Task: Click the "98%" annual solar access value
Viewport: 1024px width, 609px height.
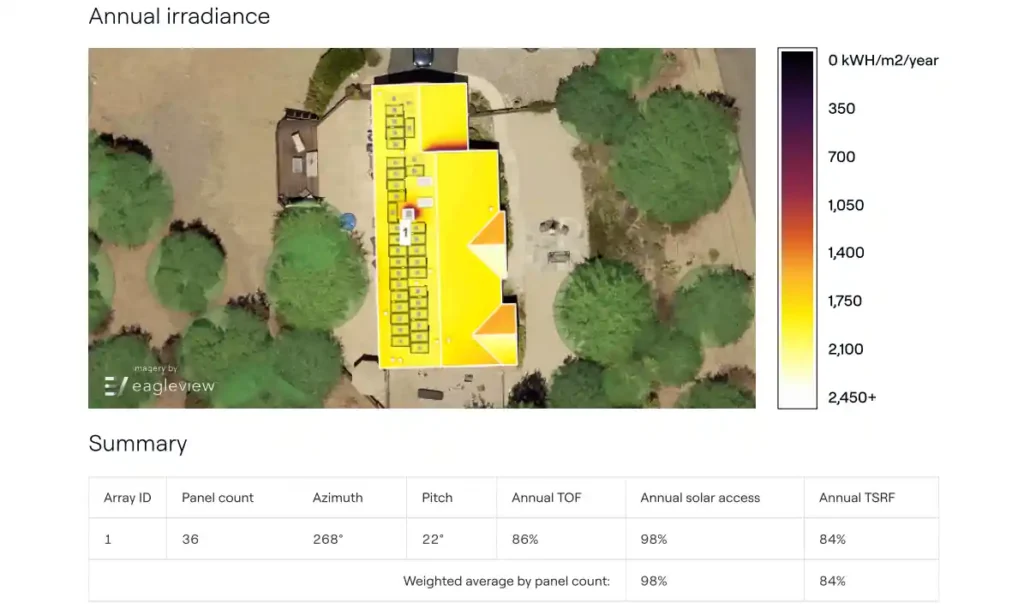Action: (653, 539)
